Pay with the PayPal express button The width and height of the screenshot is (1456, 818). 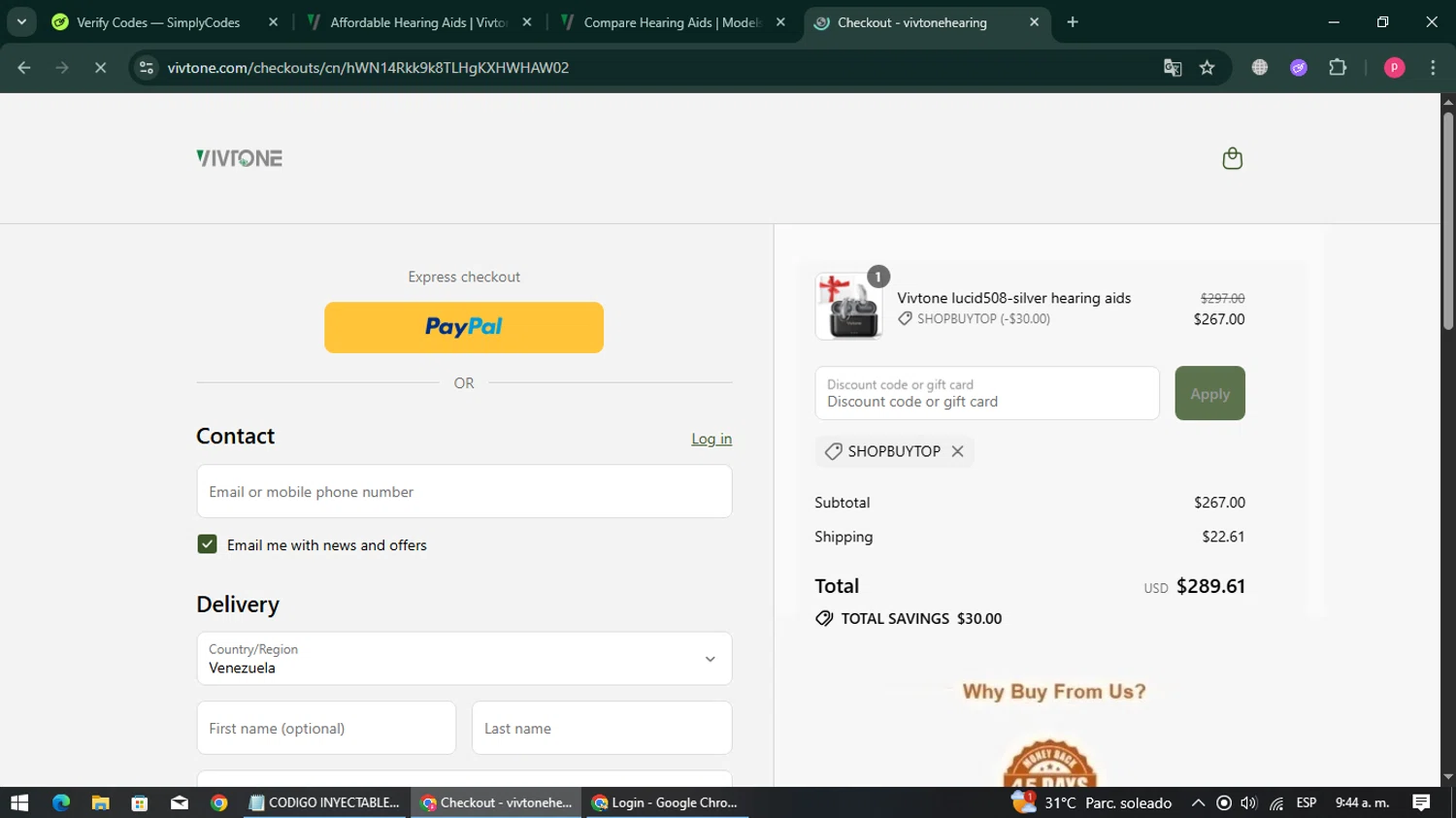(x=464, y=327)
